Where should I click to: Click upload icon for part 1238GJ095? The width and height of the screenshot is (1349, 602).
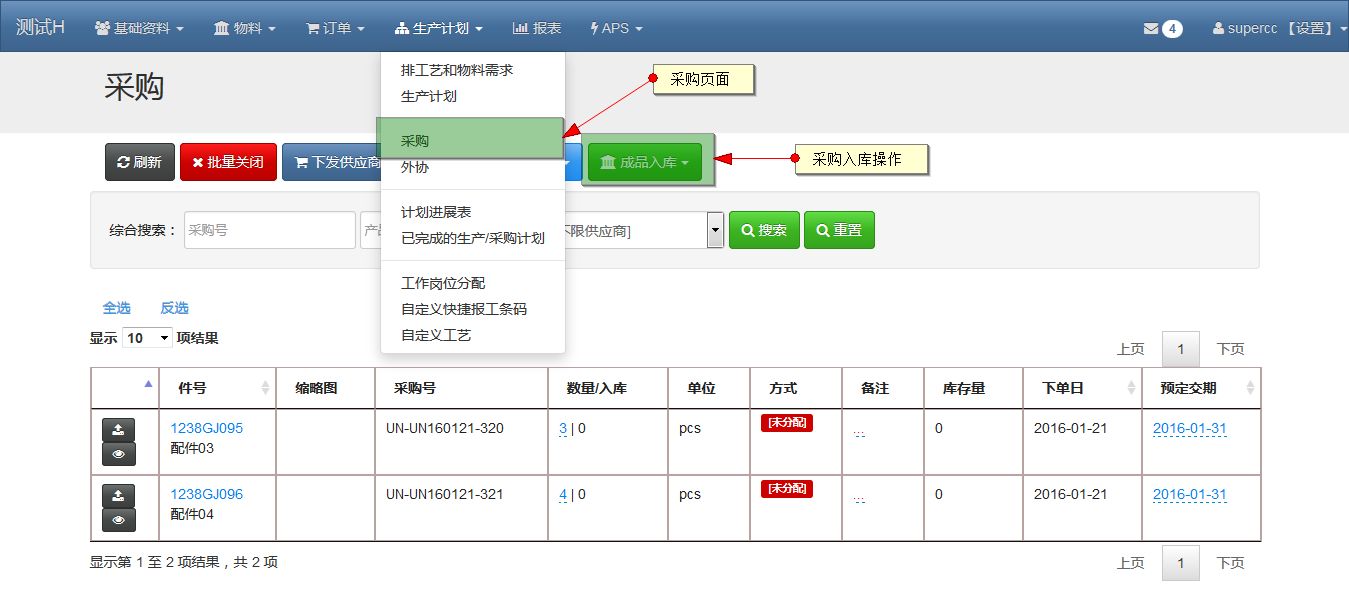(x=119, y=430)
